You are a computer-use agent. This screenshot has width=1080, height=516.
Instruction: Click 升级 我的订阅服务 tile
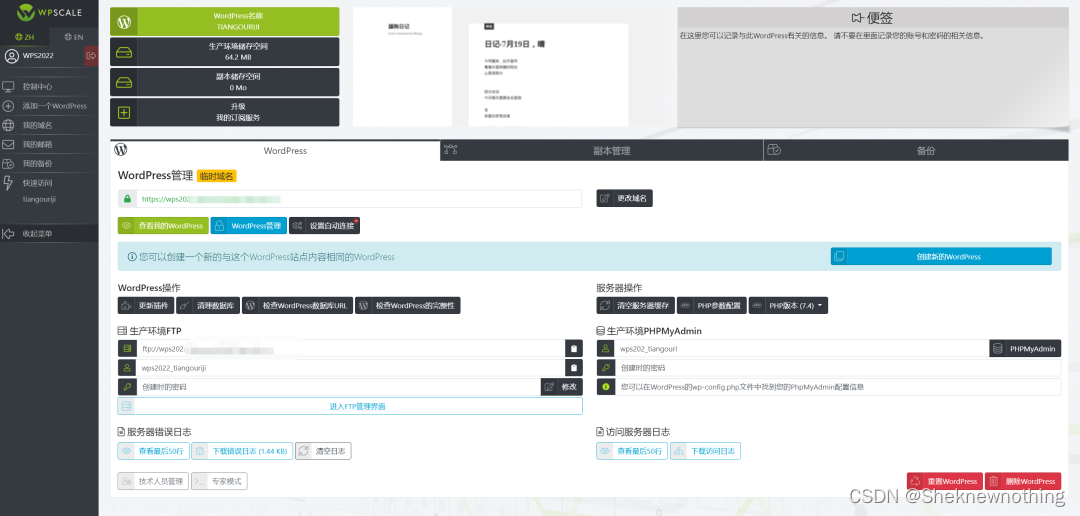[225, 112]
